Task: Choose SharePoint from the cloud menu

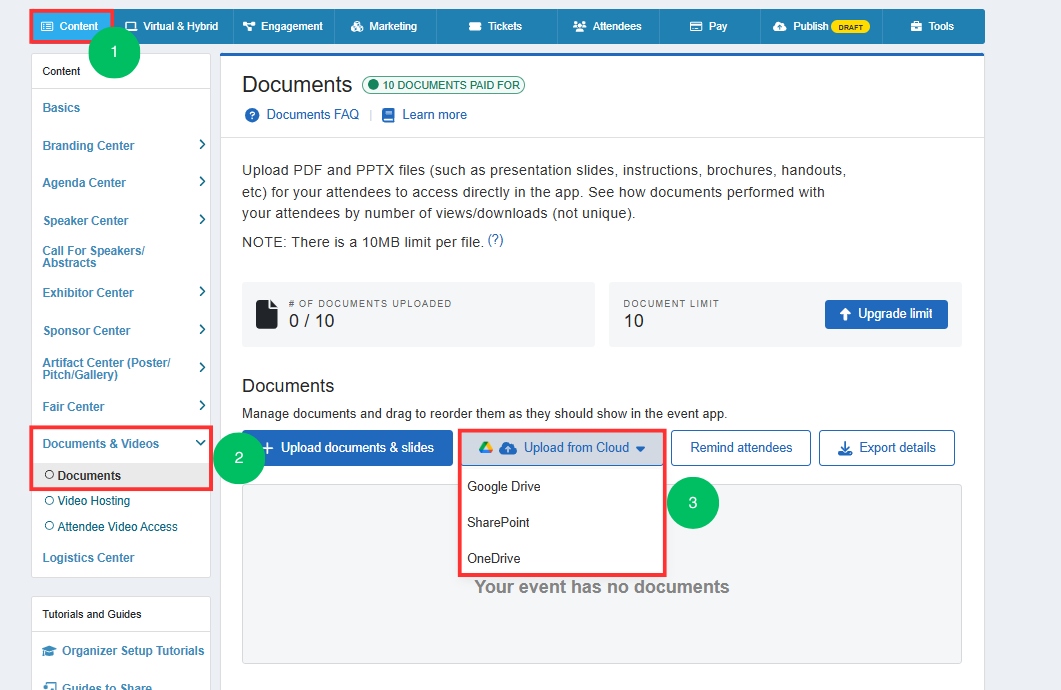Action: point(498,522)
